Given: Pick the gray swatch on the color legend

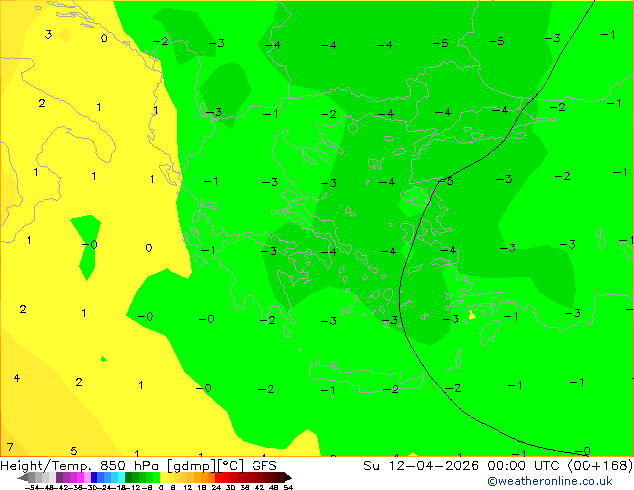Looking at the screenshot, I should coord(31,477).
